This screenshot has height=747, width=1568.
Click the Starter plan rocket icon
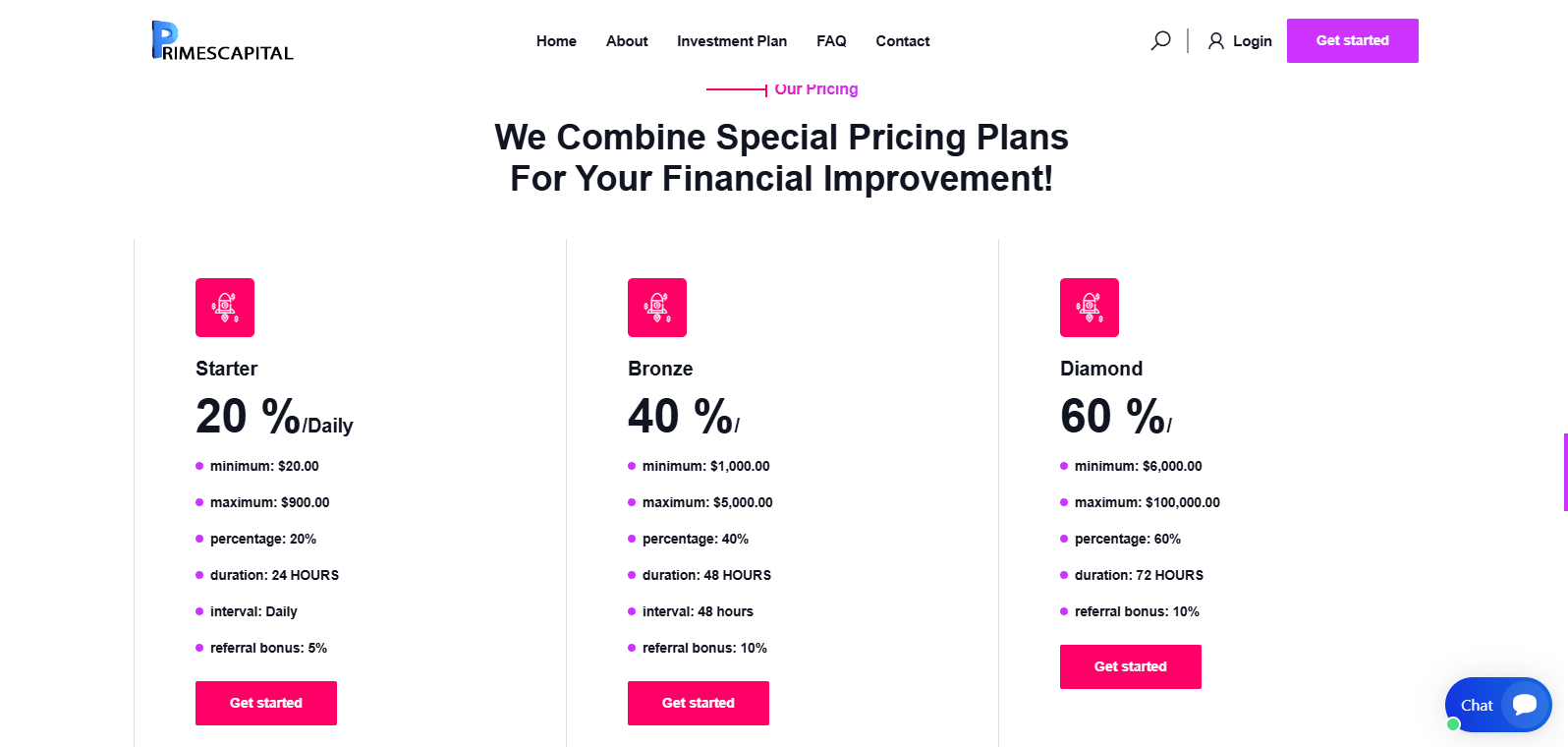(x=225, y=308)
